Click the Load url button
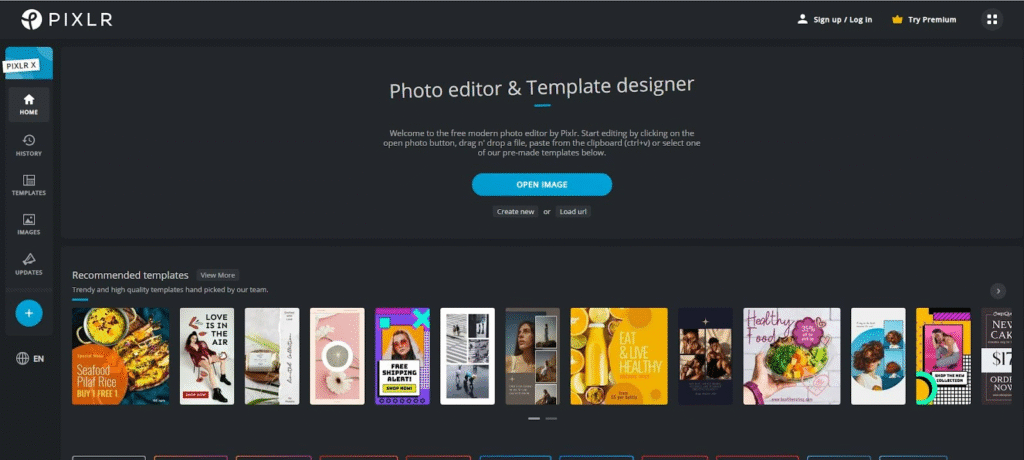Screen dimensions: 1024x460 pos(573,212)
